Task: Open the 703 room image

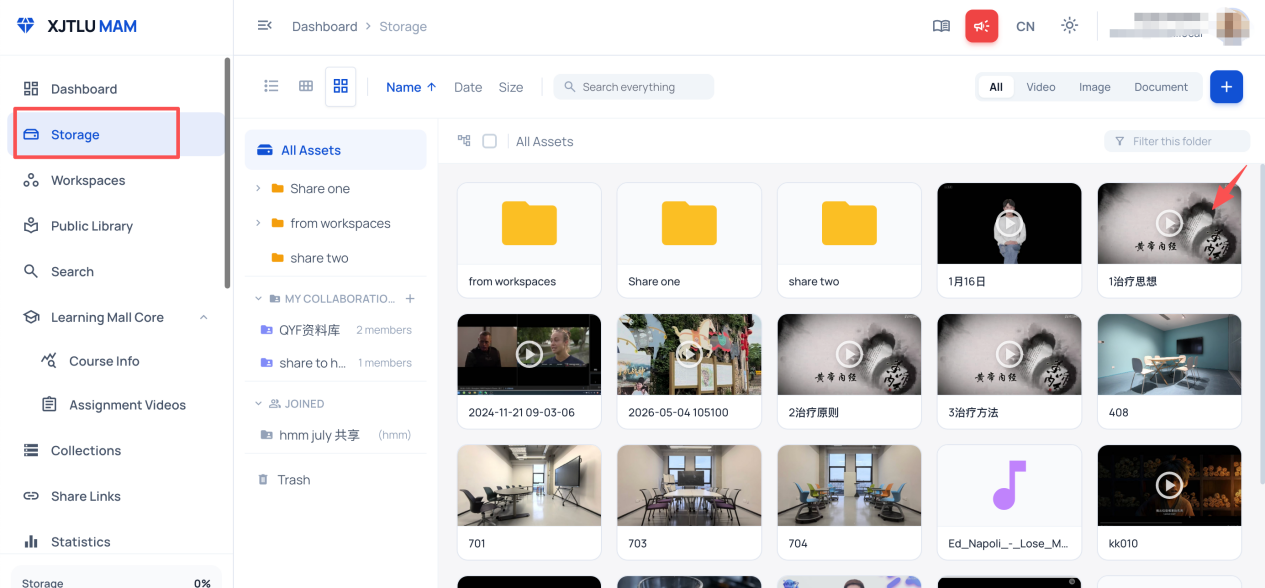Action: [689, 502]
